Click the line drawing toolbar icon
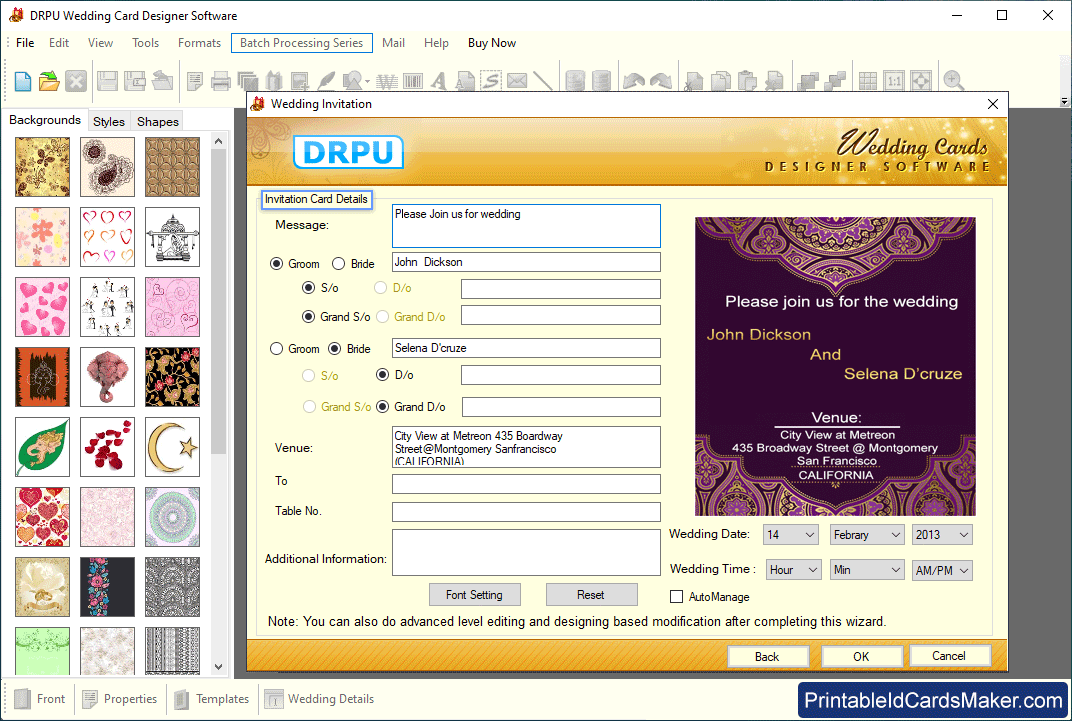This screenshot has height=721, width=1072. click(x=543, y=81)
